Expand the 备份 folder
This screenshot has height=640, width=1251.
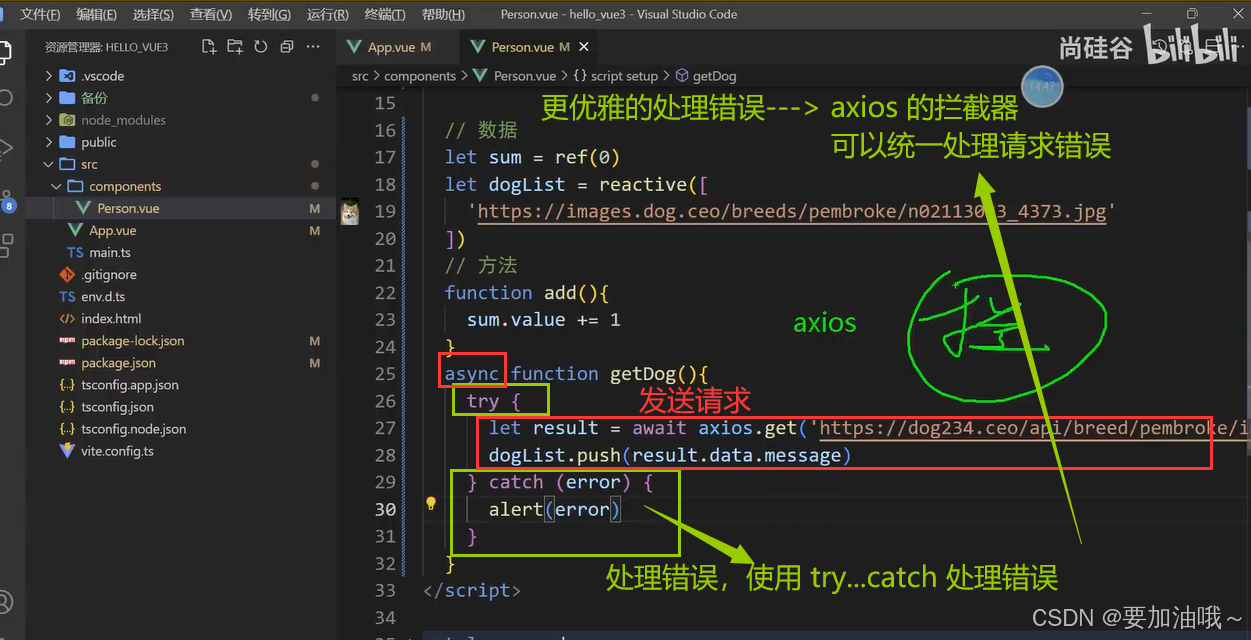(x=48, y=98)
